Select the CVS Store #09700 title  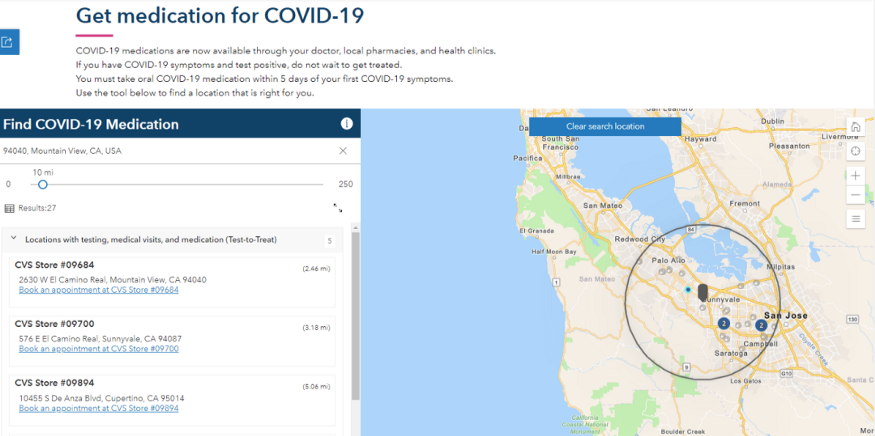coord(54,324)
